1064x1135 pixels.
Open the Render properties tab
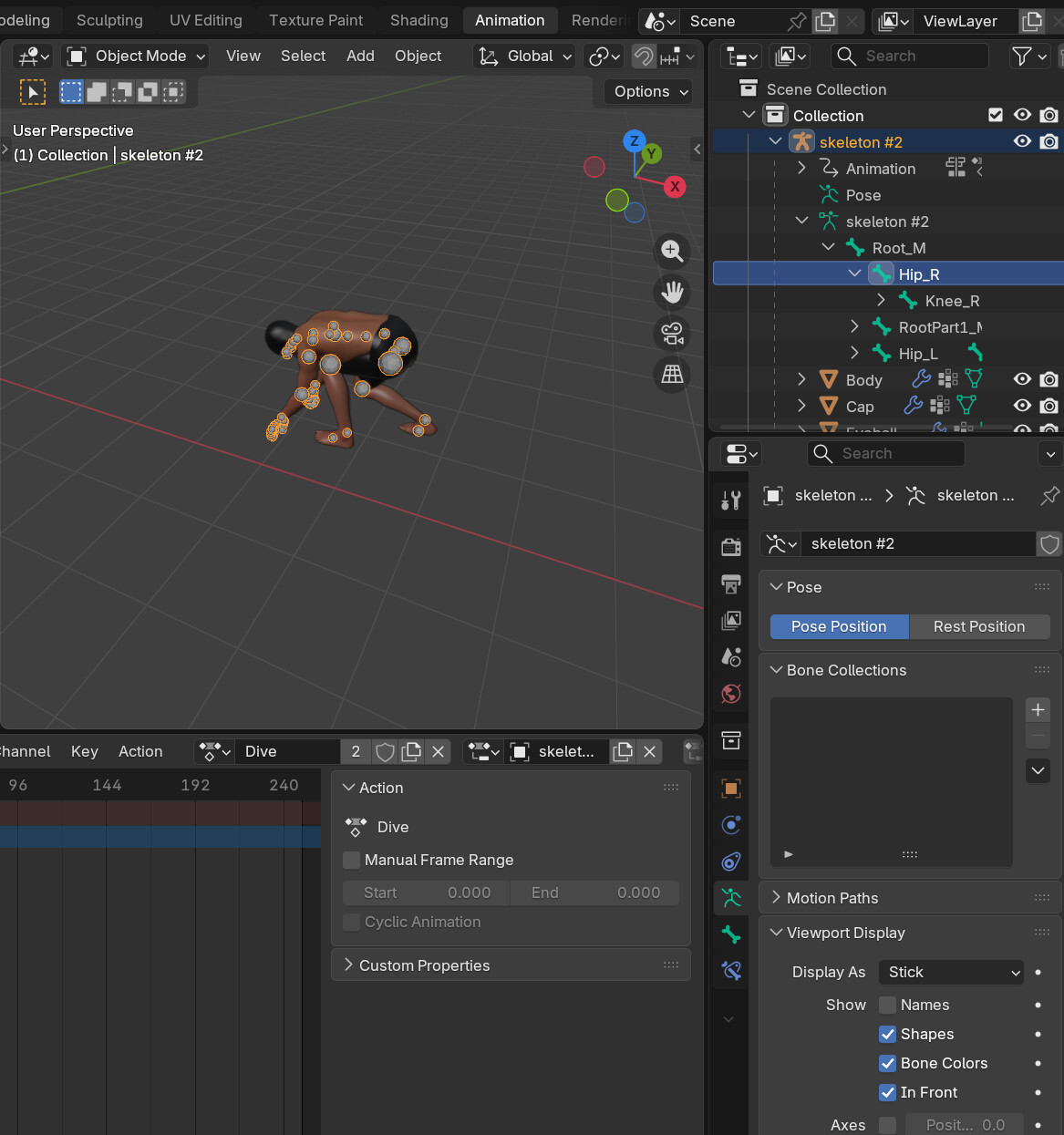731,546
